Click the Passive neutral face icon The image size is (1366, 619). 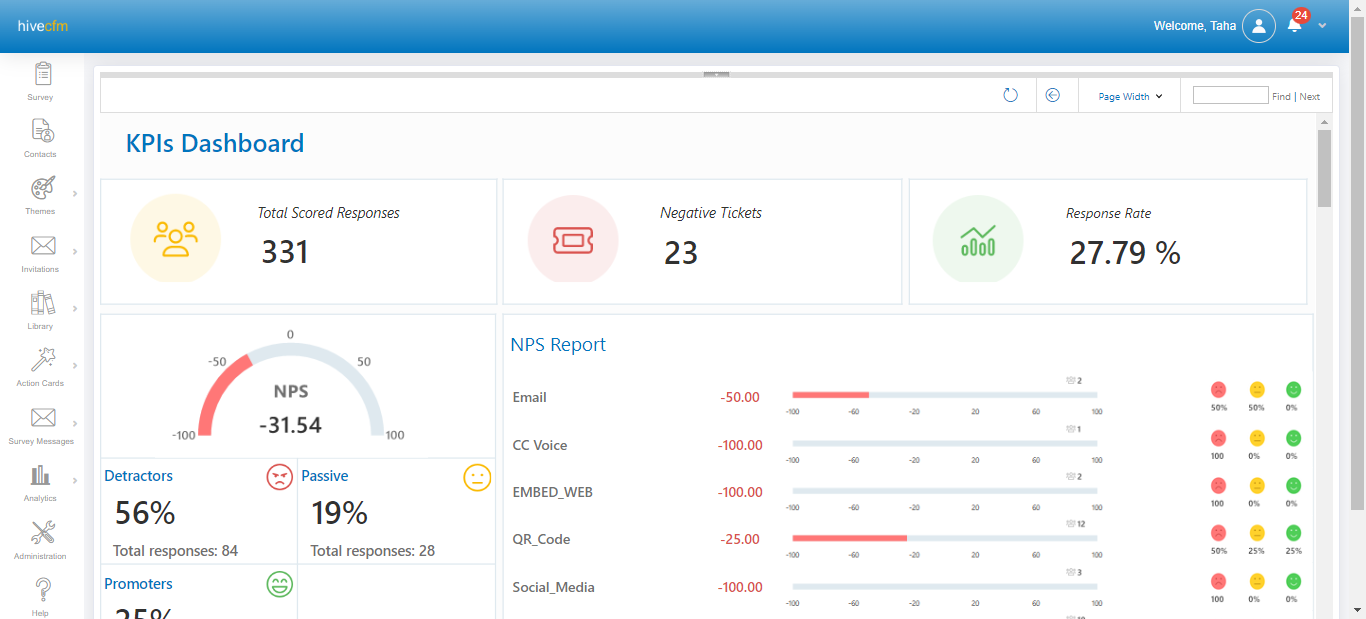[x=477, y=477]
